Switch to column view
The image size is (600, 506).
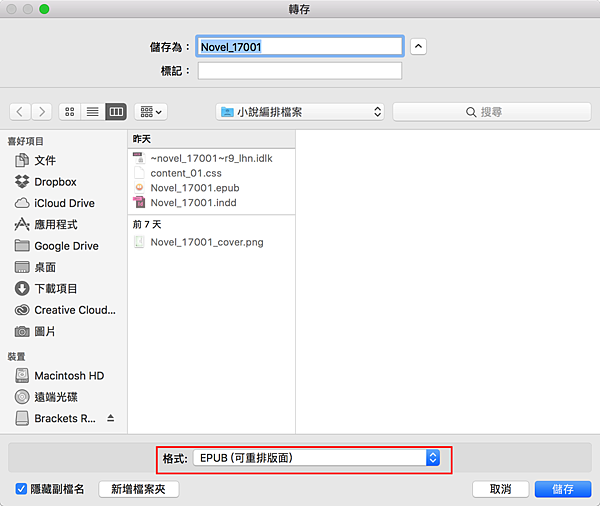point(116,112)
